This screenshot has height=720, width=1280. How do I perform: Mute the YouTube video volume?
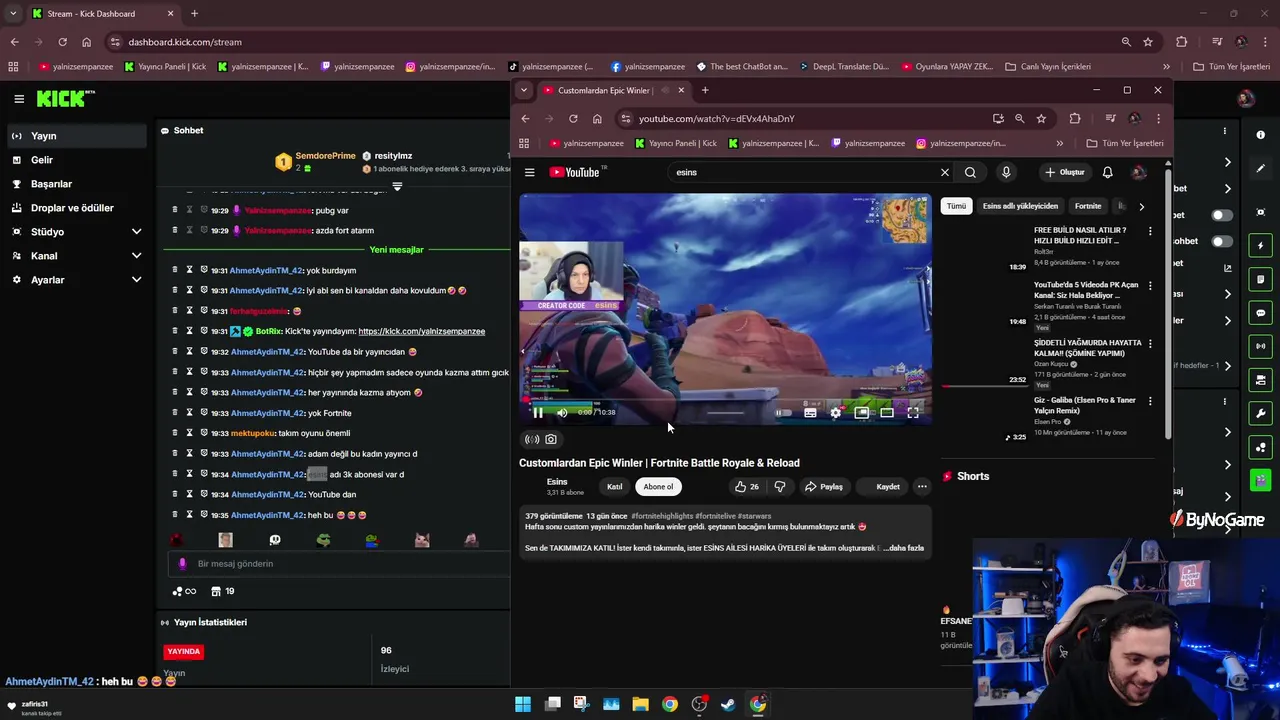(x=562, y=412)
